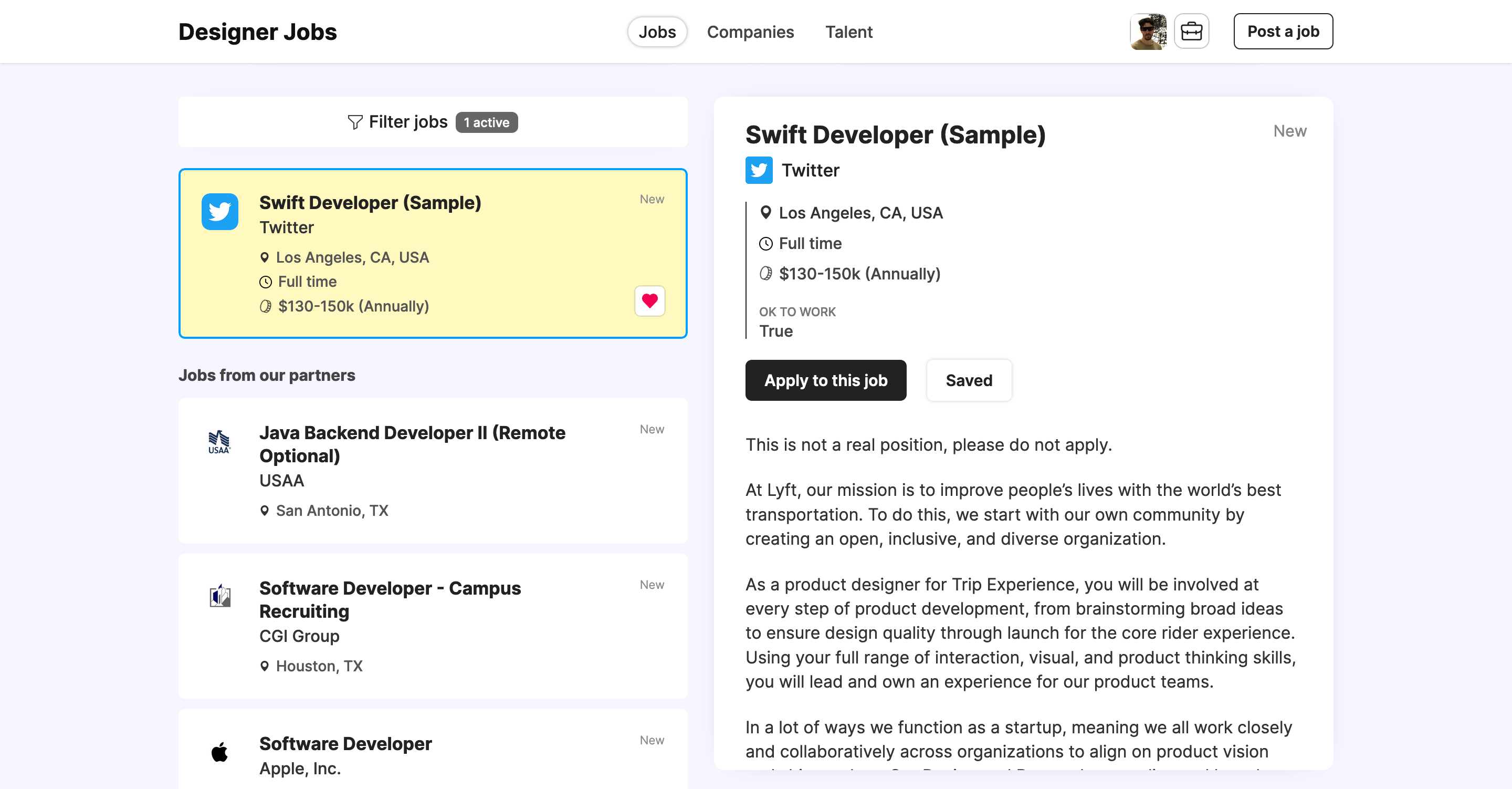This screenshot has height=789, width=1512.
Task: Click the Apply to this job button
Action: 825,380
